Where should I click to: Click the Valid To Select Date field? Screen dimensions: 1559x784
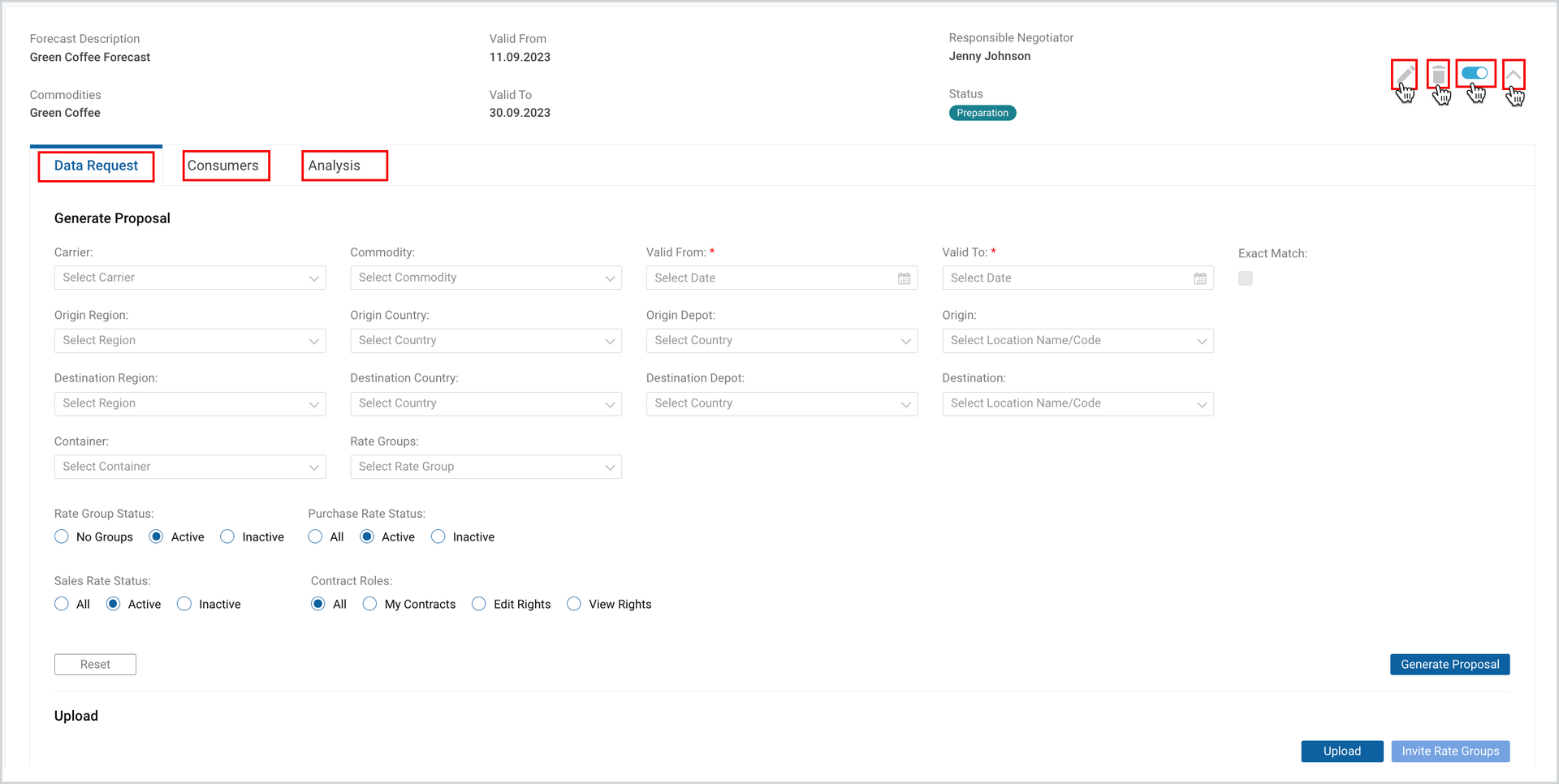pos(1077,278)
